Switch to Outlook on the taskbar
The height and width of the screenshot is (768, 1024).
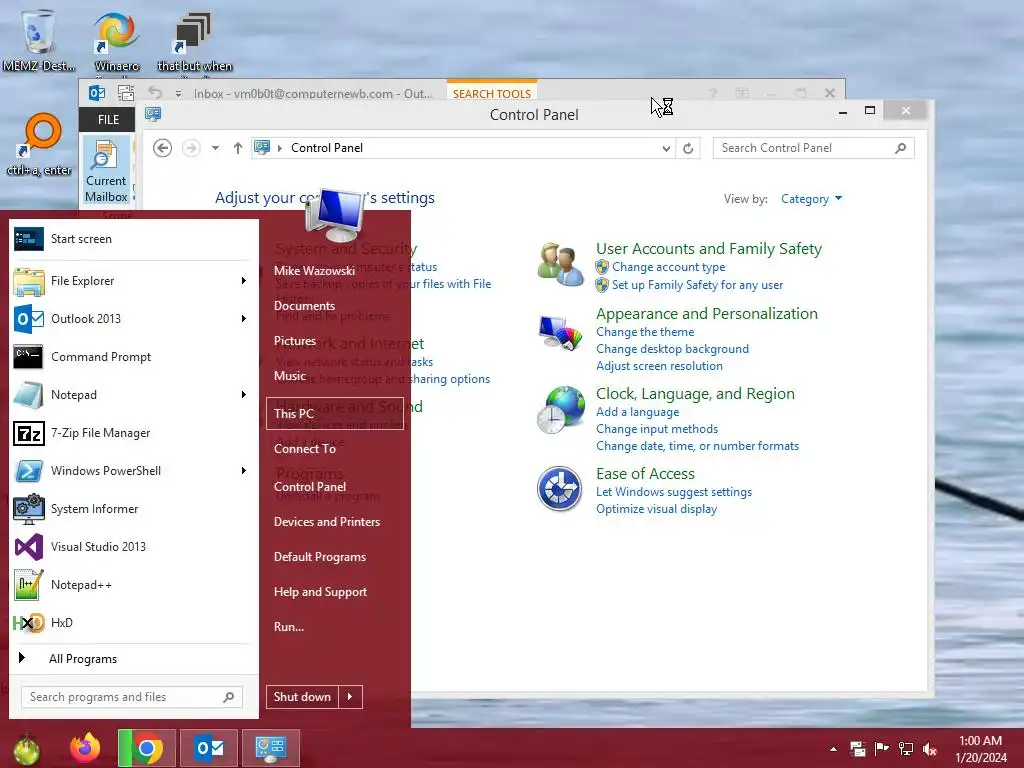click(209, 748)
